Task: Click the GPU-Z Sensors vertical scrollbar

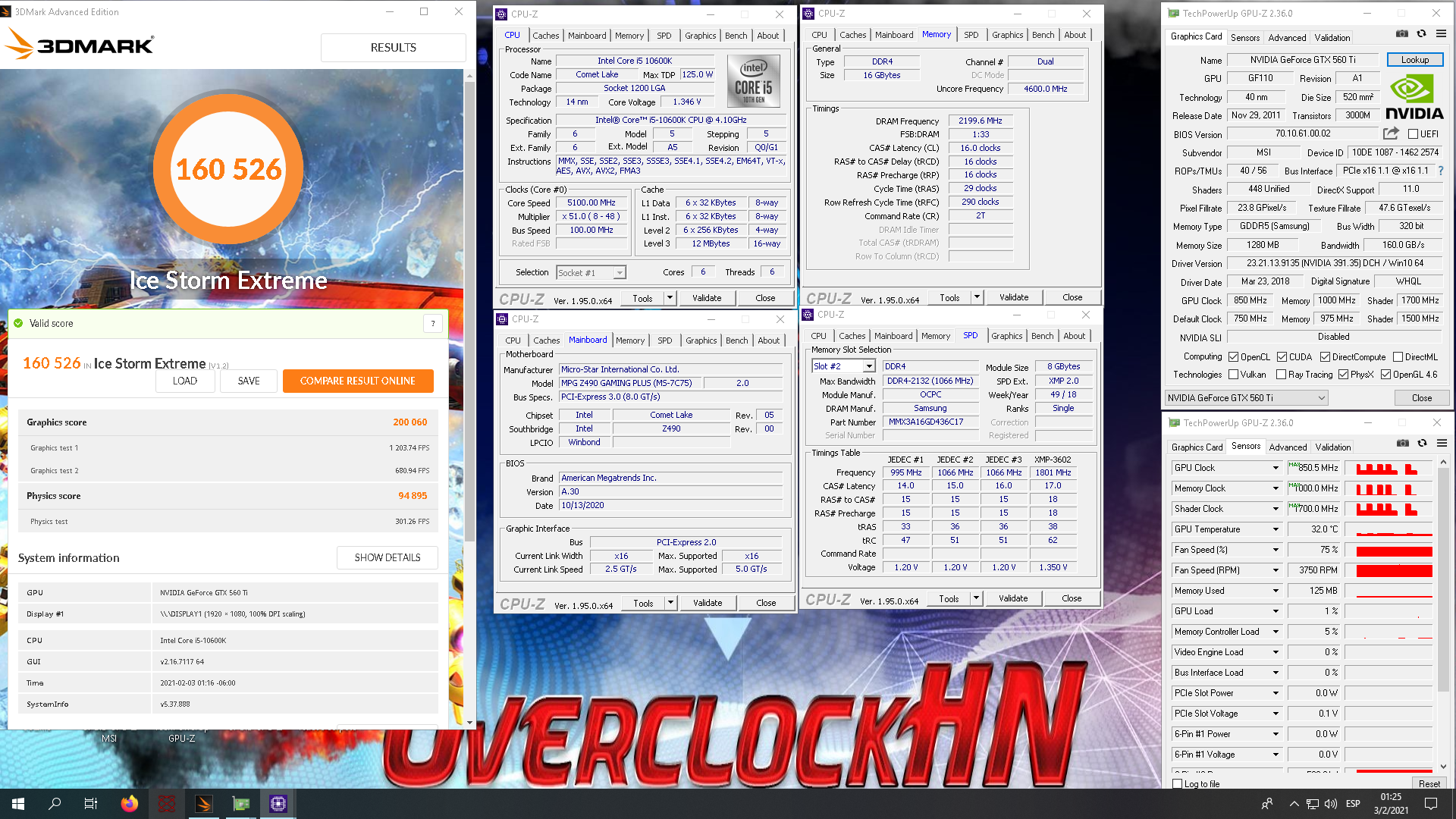Action: pos(1443,579)
